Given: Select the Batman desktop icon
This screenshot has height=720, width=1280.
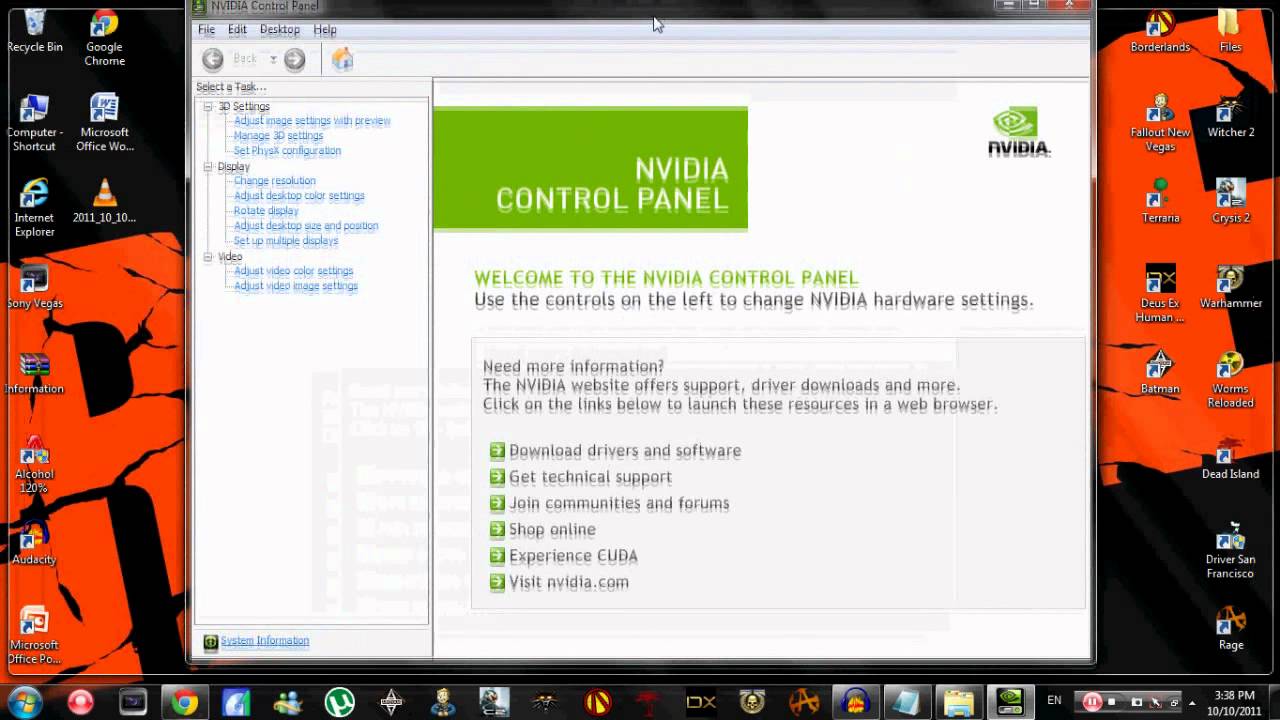Looking at the screenshot, I should pos(1160,372).
